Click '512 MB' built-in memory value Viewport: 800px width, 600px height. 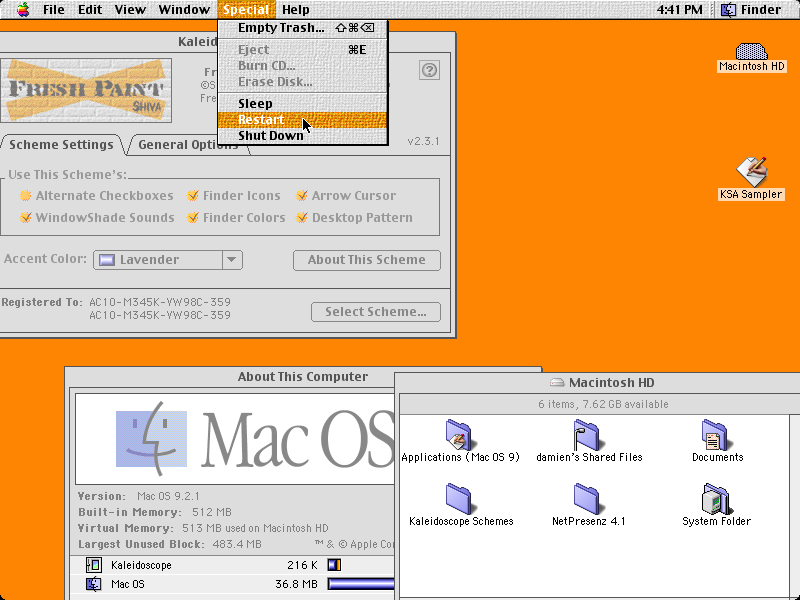point(212,512)
